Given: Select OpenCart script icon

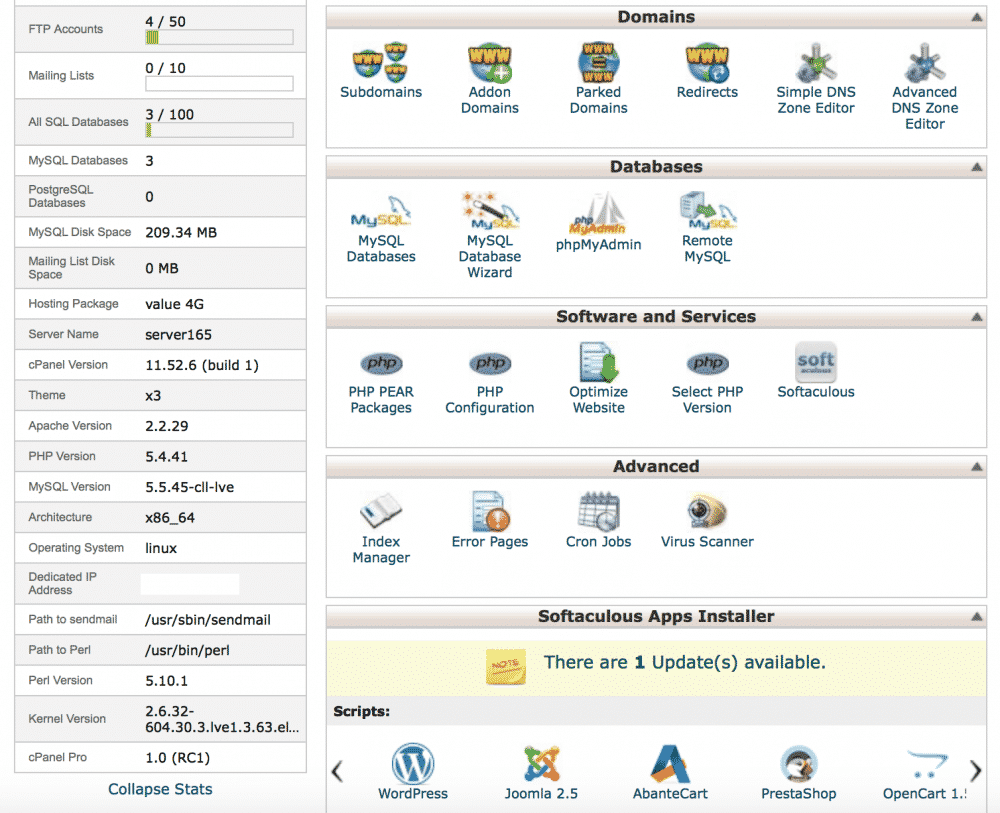Looking at the screenshot, I should tap(926, 763).
